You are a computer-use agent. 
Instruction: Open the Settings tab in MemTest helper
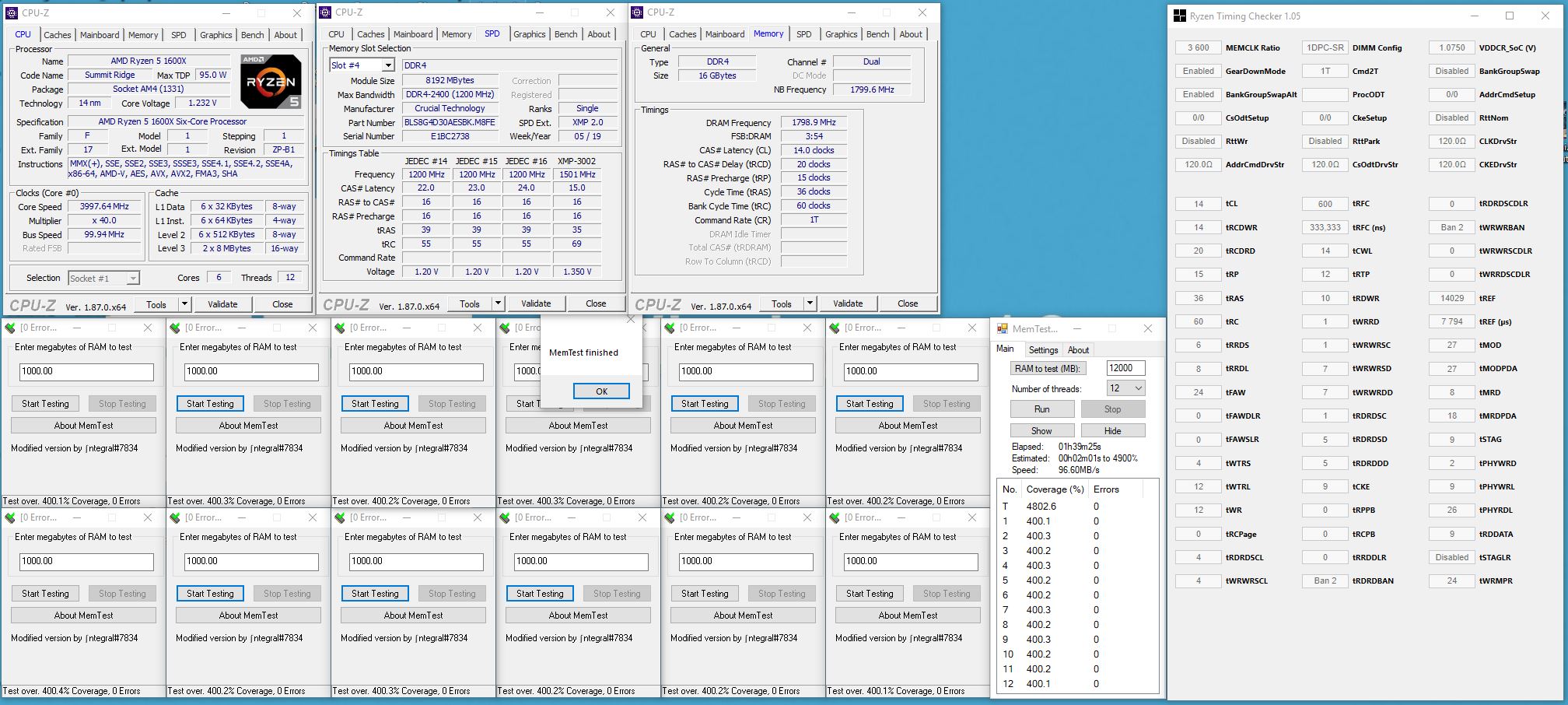[1043, 350]
